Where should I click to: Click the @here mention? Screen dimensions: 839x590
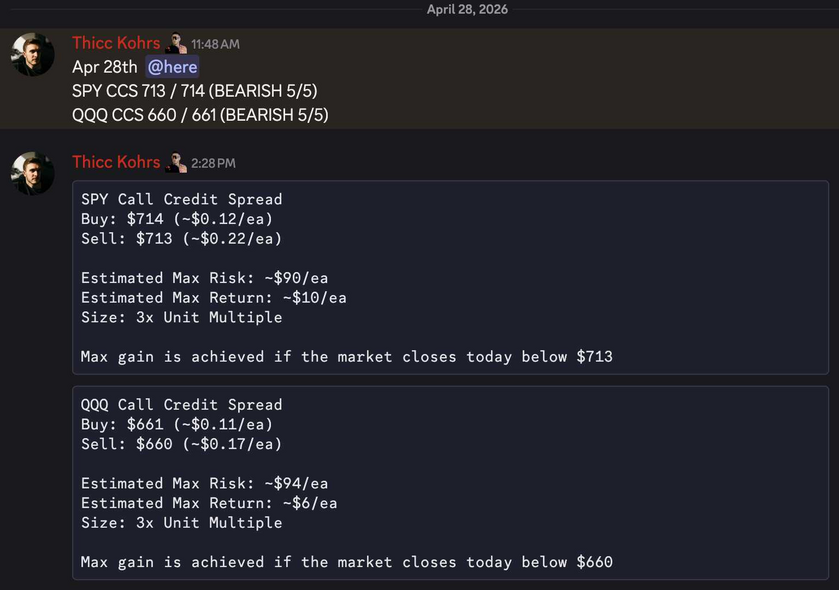(x=172, y=67)
